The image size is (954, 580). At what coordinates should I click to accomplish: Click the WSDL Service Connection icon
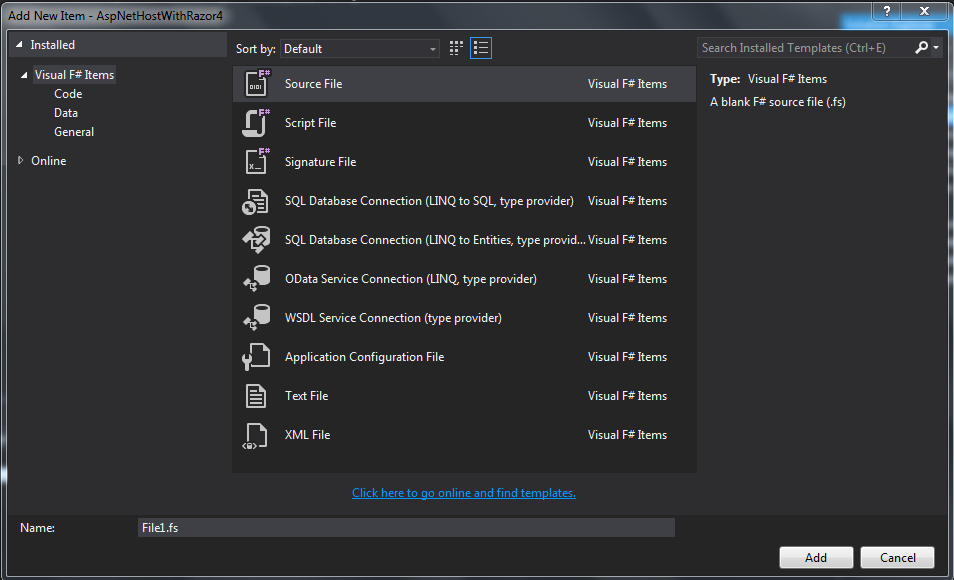click(256, 318)
